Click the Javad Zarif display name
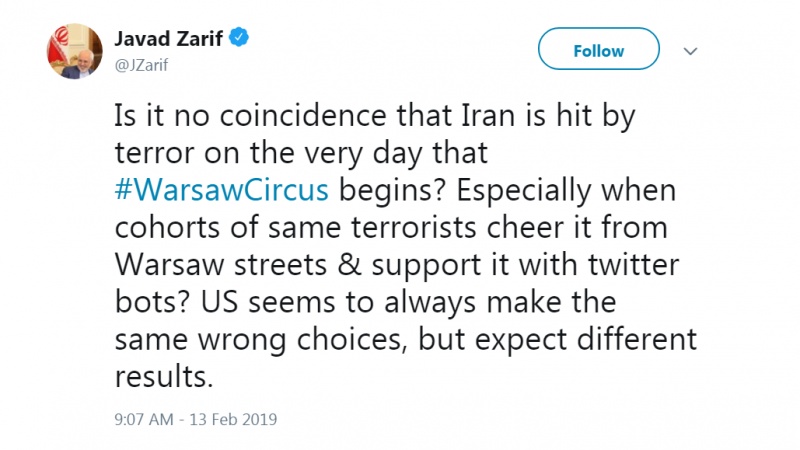The image size is (800, 450). pos(170,39)
